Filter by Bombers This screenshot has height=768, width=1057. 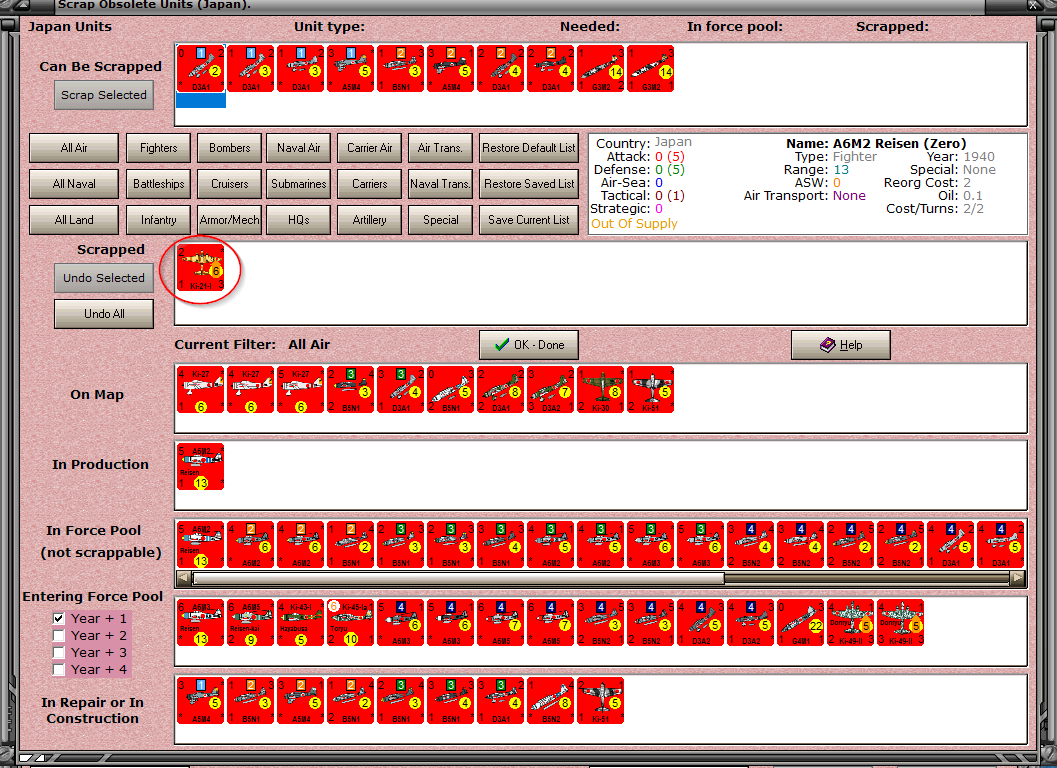(x=229, y=148)
